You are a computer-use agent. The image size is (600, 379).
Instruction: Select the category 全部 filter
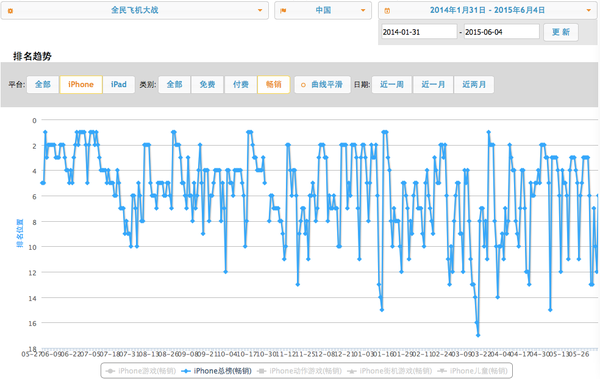(x=174, y=84)
